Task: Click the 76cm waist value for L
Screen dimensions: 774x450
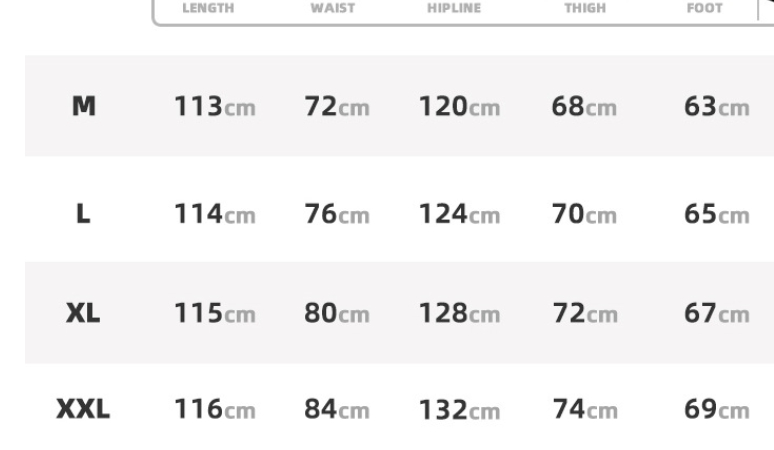Action: tap(337, 214)
